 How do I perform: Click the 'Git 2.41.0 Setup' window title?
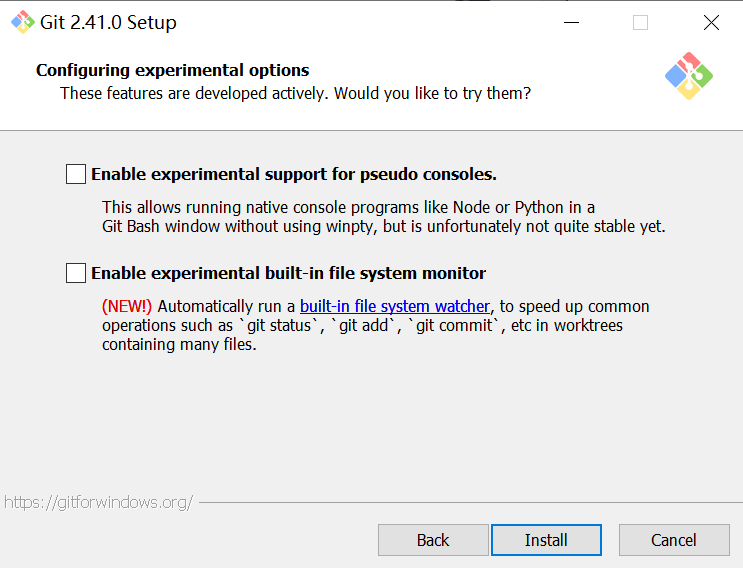click(109, 22)
